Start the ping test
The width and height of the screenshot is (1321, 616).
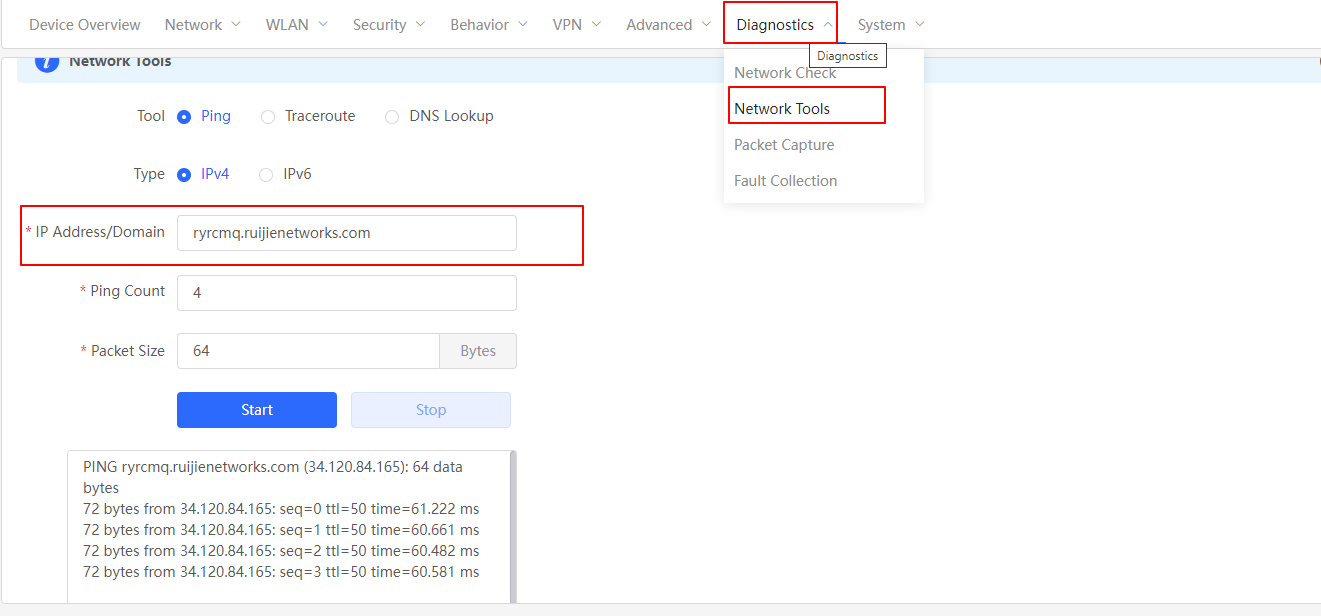pyautogui.click(x=257, y=410)
